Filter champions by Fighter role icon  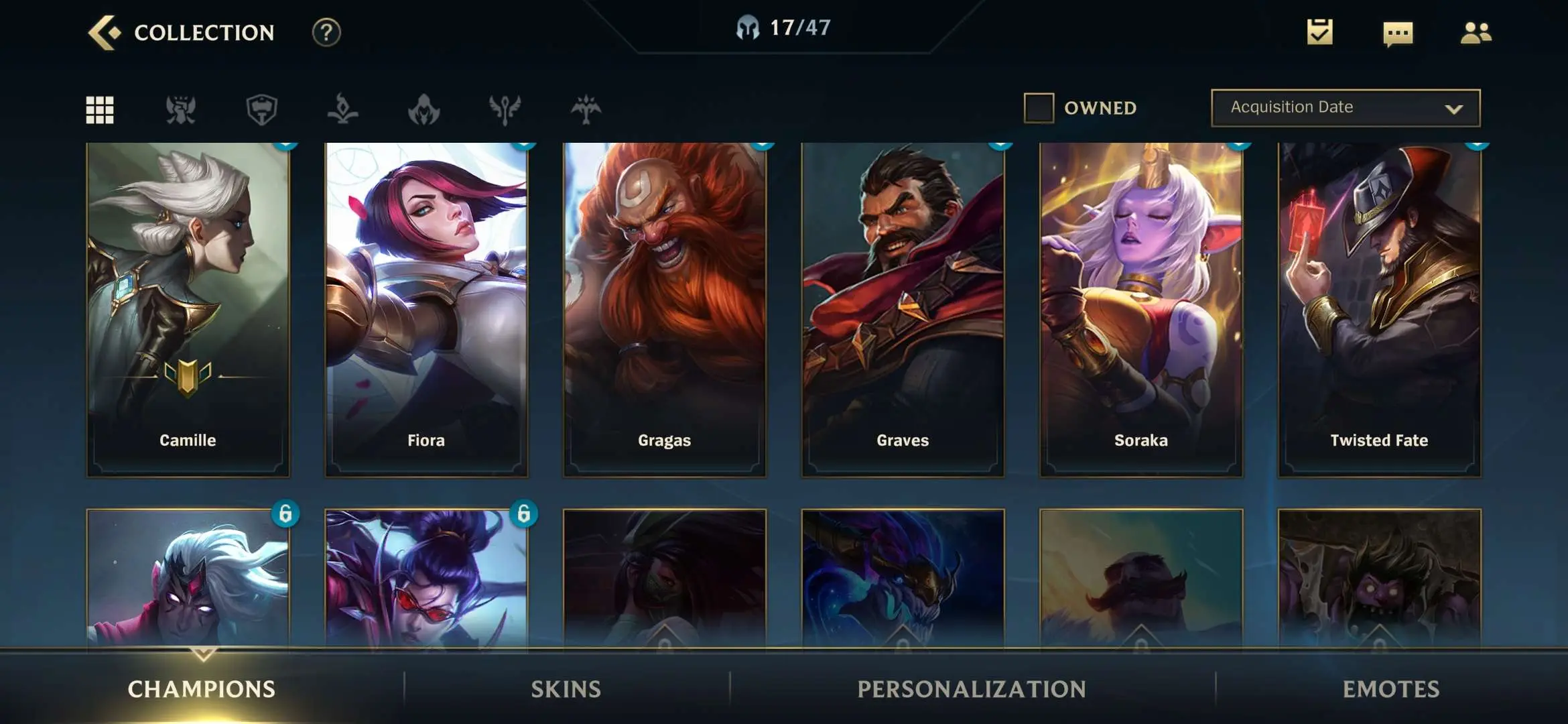[x=181, y=109]
